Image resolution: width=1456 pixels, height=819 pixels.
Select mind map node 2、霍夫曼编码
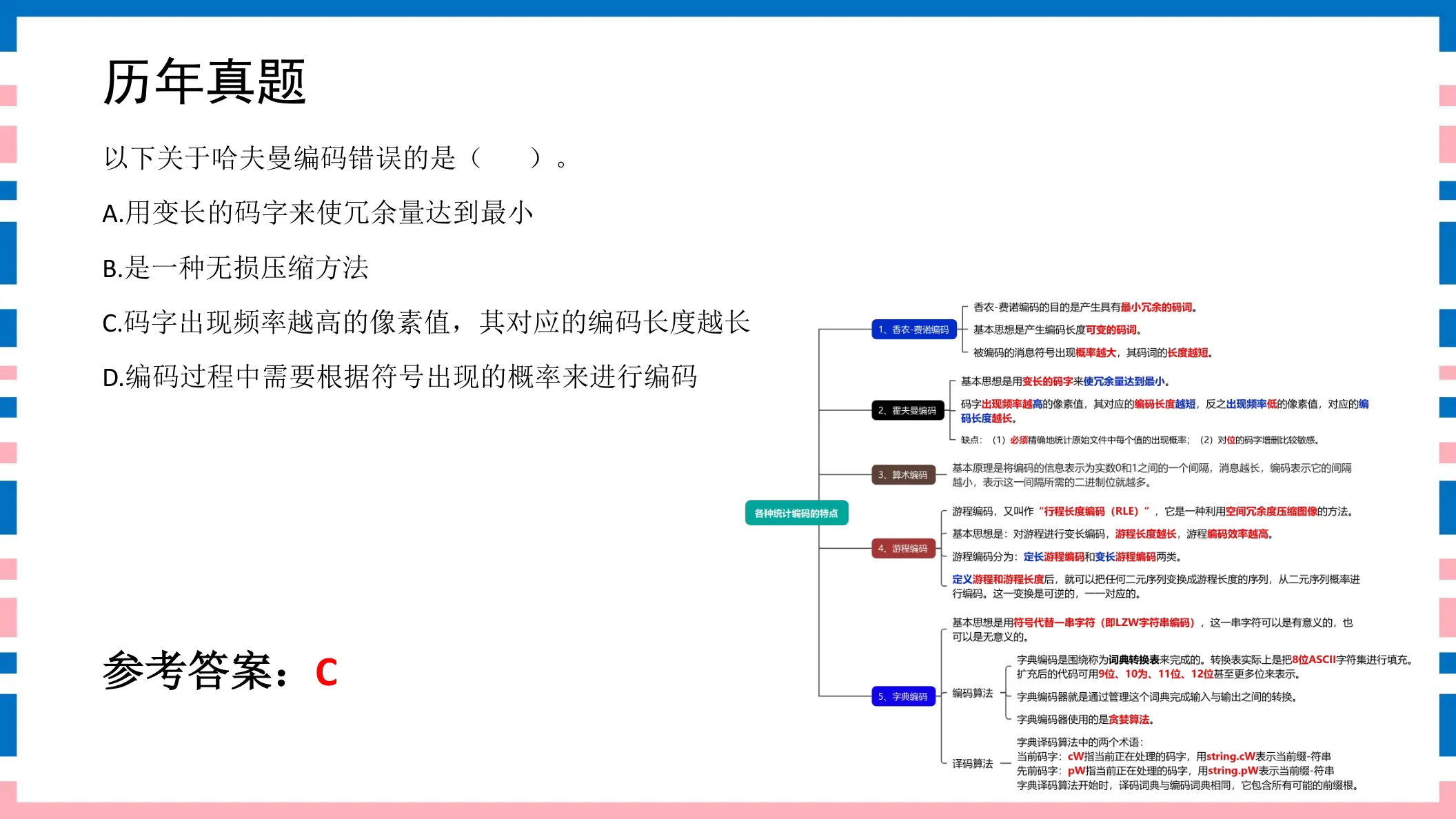tap(907, 410)
